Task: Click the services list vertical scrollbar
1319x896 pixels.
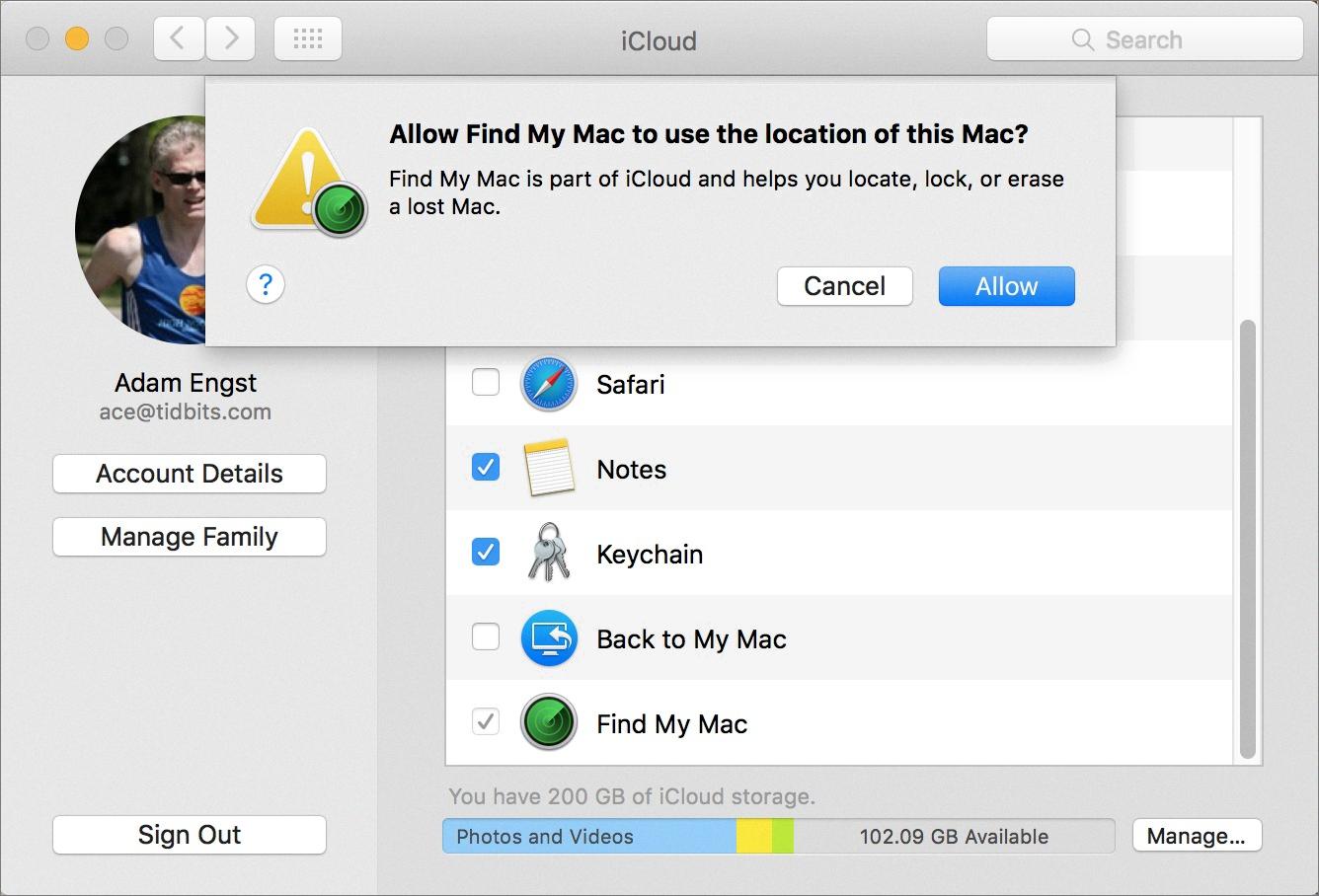Action: click(1247, 539)
